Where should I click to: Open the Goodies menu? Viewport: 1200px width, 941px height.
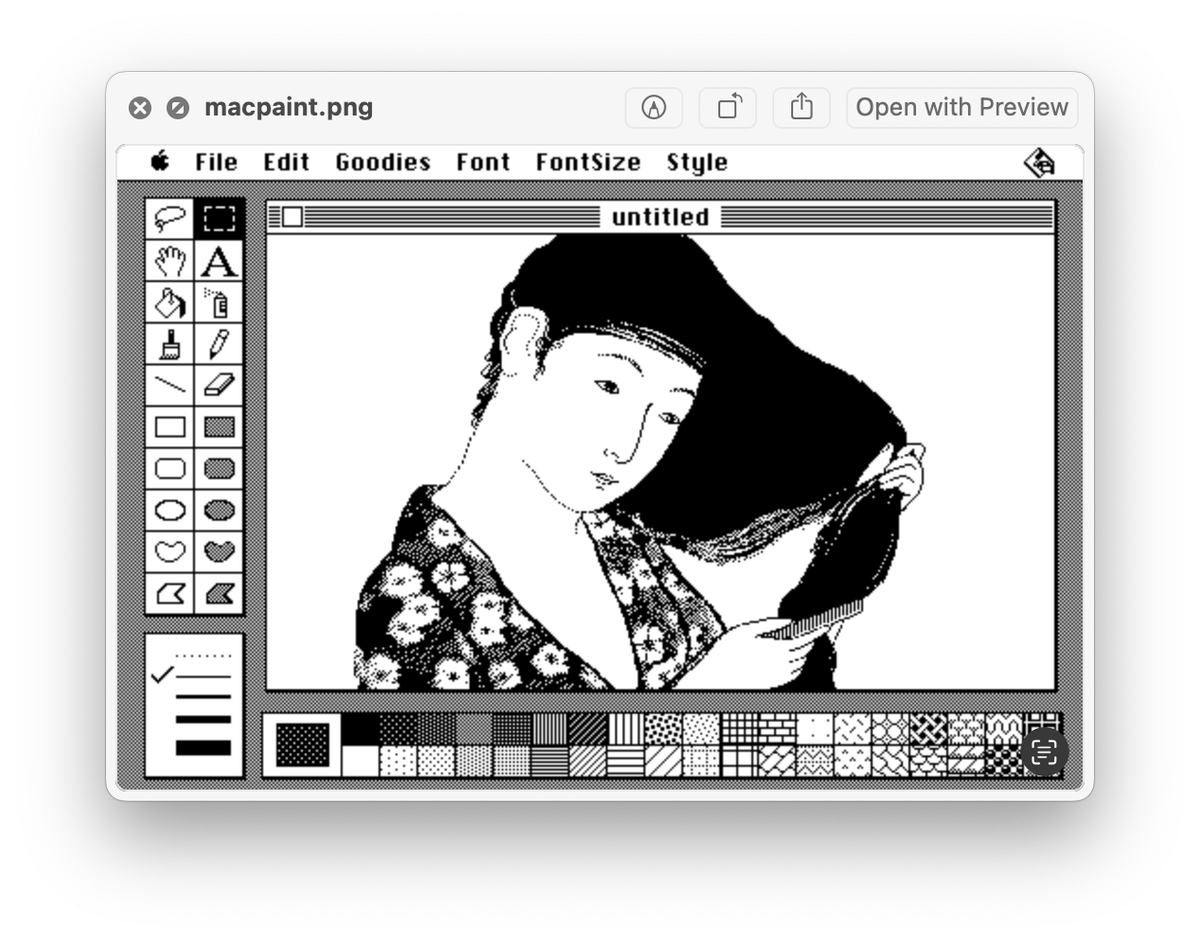[383, 162]
